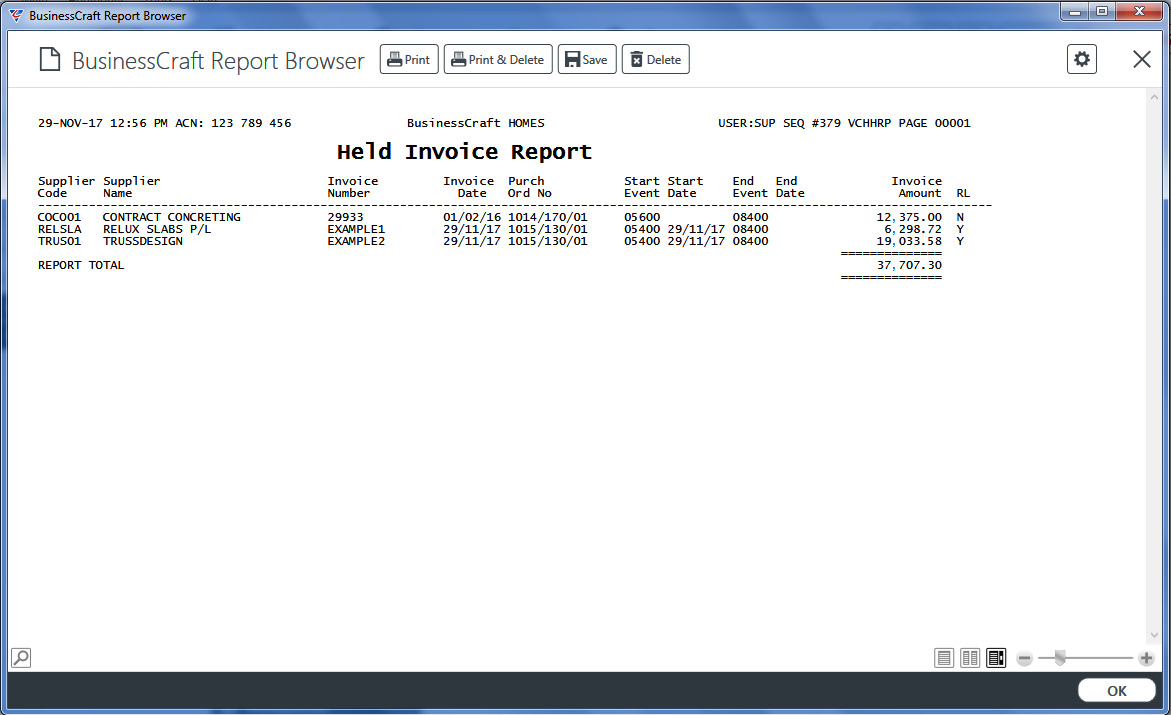Click invoice number 29933
This screenshot has width=1171, height=715.
pyautogui.click(x=345, y=217)
